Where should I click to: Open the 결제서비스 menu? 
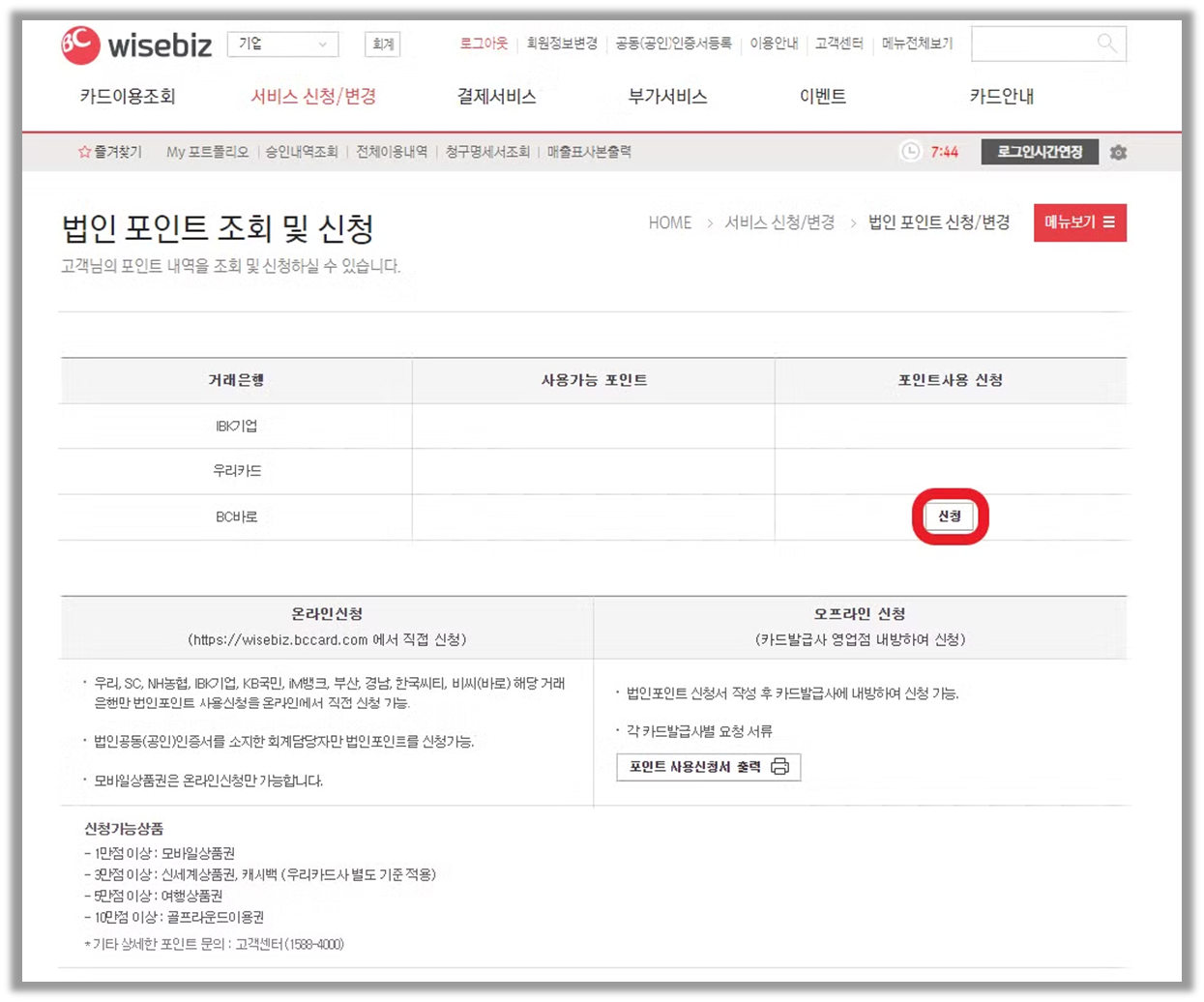click(496, 97)
